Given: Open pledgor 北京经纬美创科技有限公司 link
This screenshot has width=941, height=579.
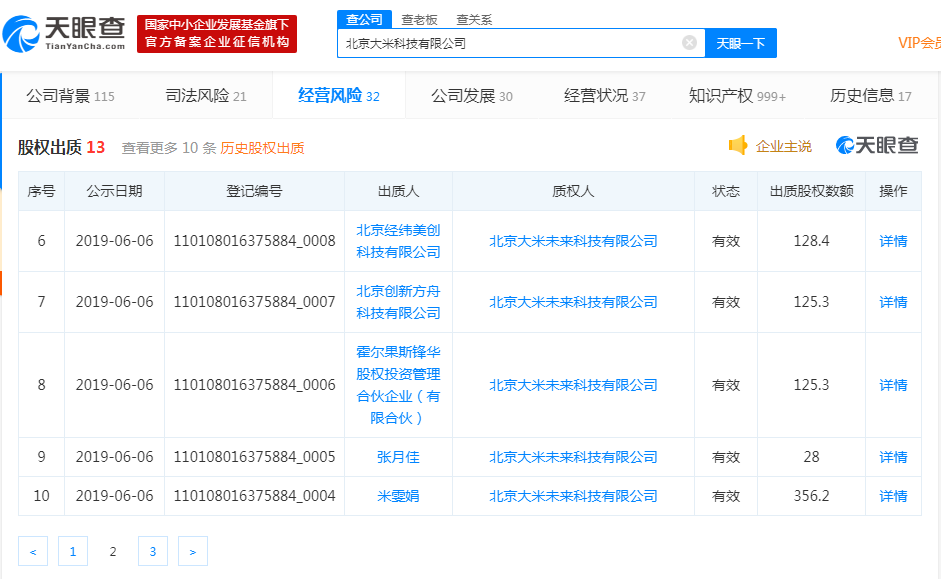Looking at the screenshot, I should (398, 241).
